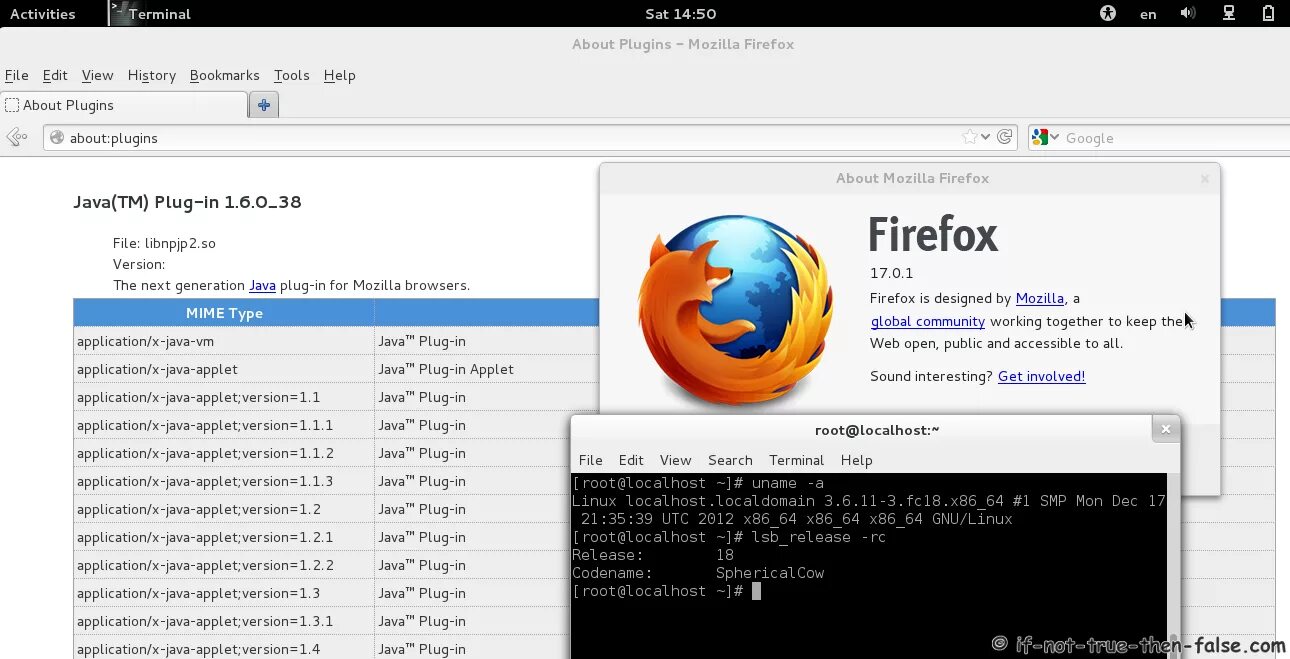
Task: Follow the Java link in plugin description
Action: pos(262,285)
